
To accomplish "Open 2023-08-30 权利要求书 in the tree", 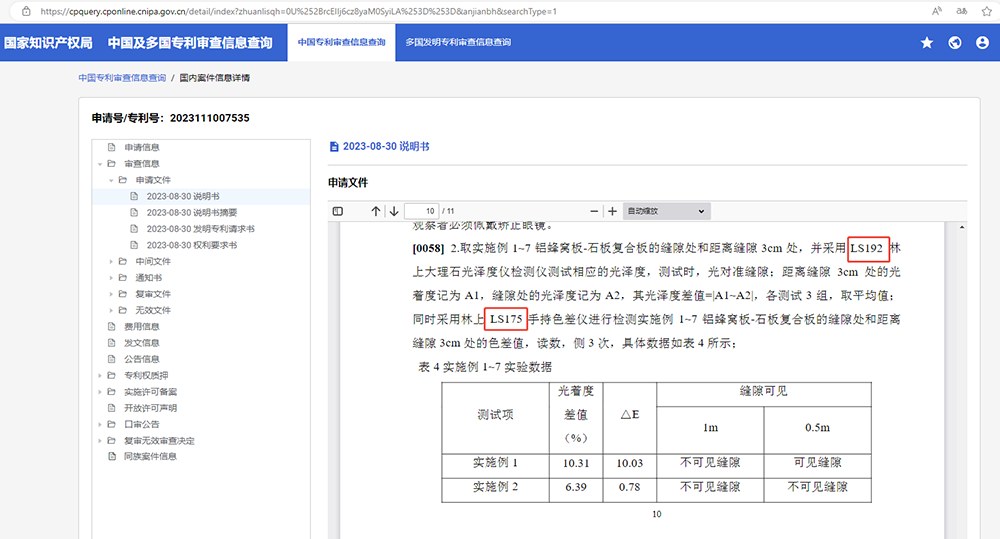I will tap(192, 245).
